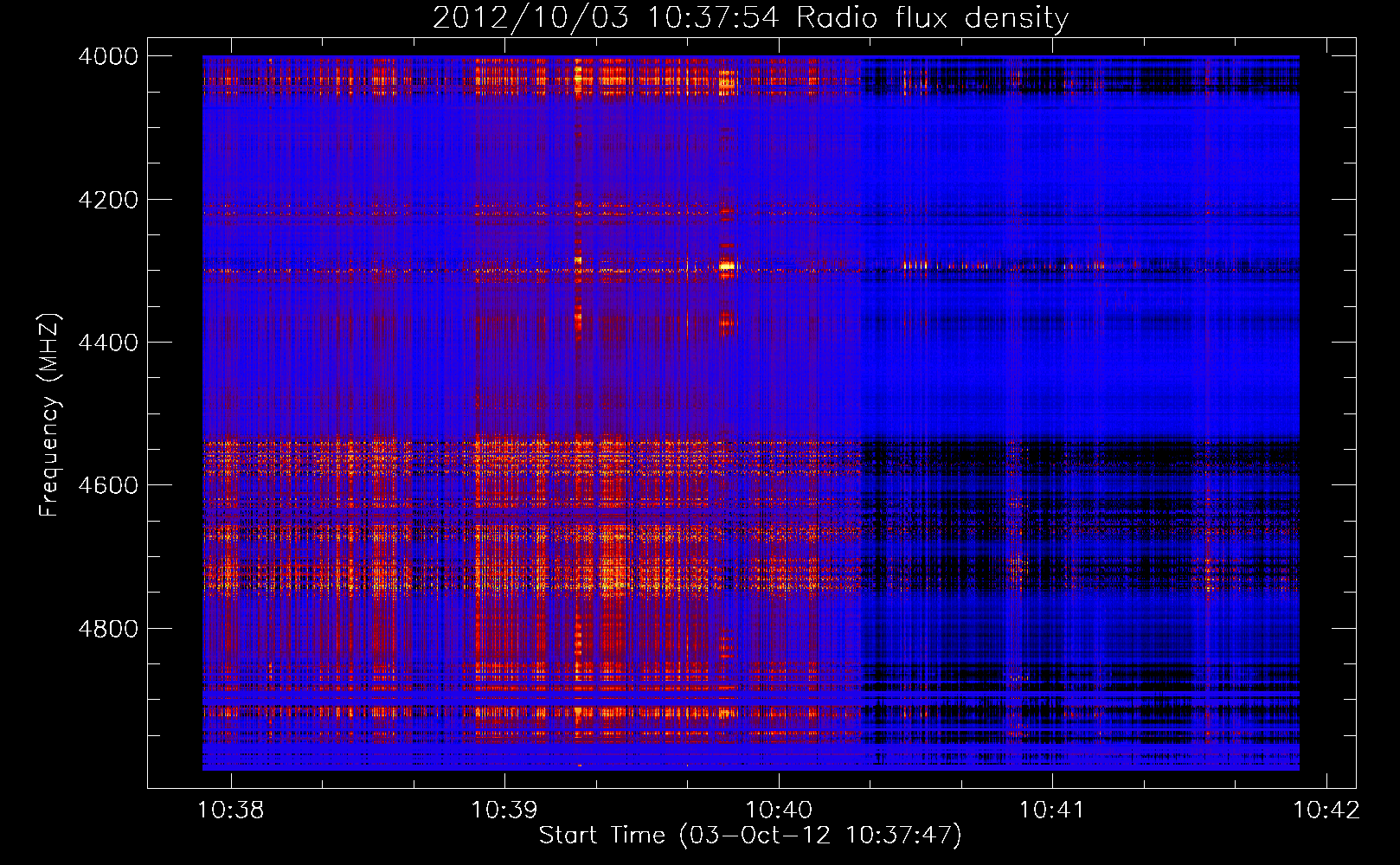Image resolution: width=1400 pixels, height=865 pixels.
Task: Select the 4400 frequency axis label
Action: pyautogui.click(x=107, y=343)
